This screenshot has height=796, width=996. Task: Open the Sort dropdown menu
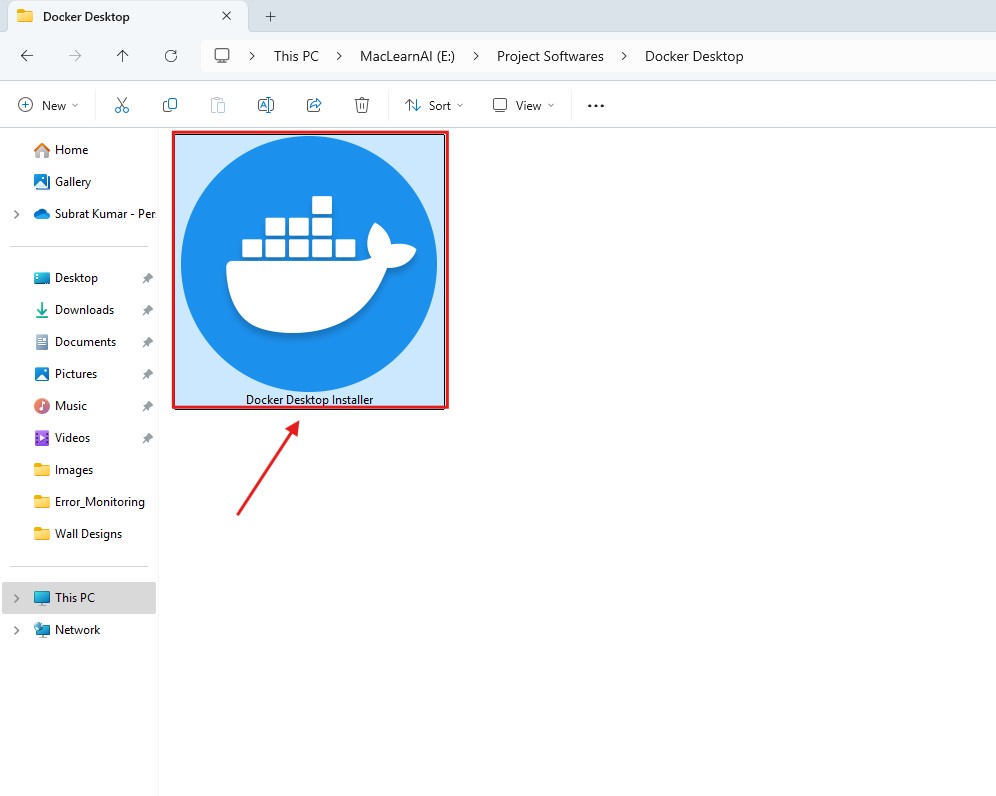pyautogui.click(x=434, y=105)
